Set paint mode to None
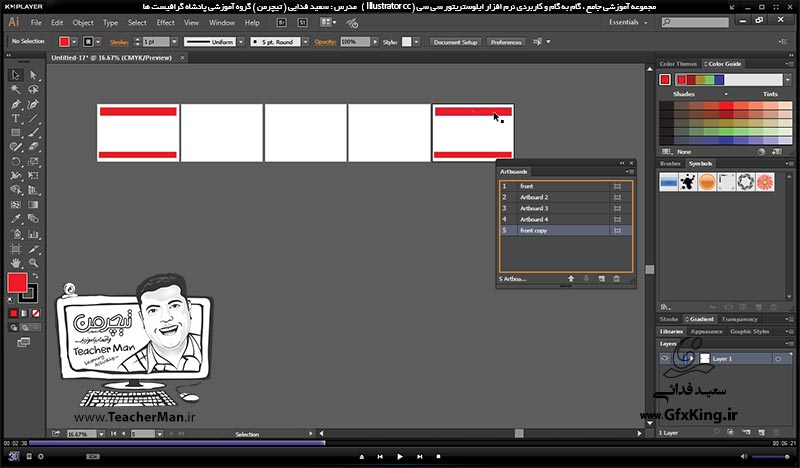Screen dimensions: 800x468 [36, 313]
